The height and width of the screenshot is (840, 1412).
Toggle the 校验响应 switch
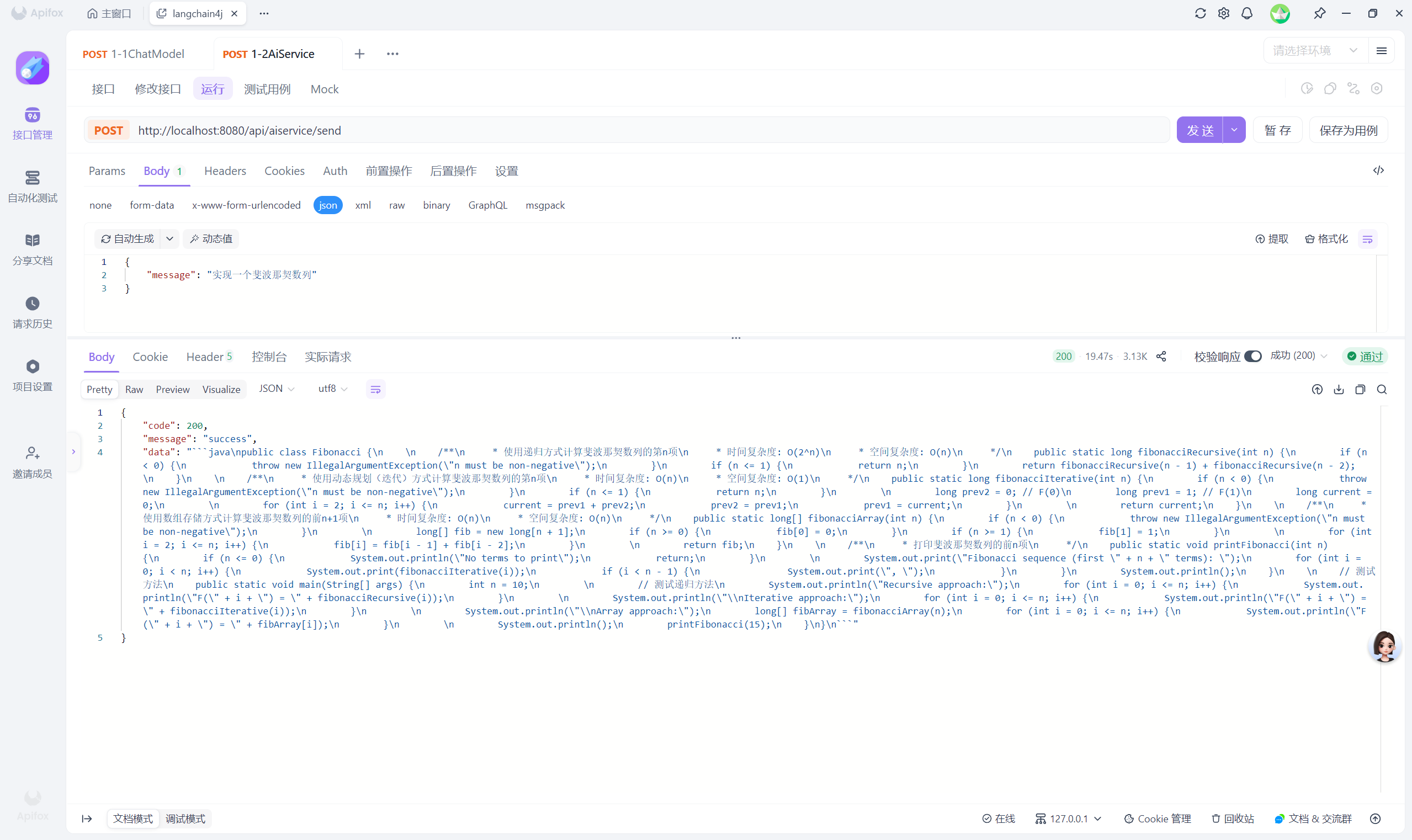tap(1252, 357)
